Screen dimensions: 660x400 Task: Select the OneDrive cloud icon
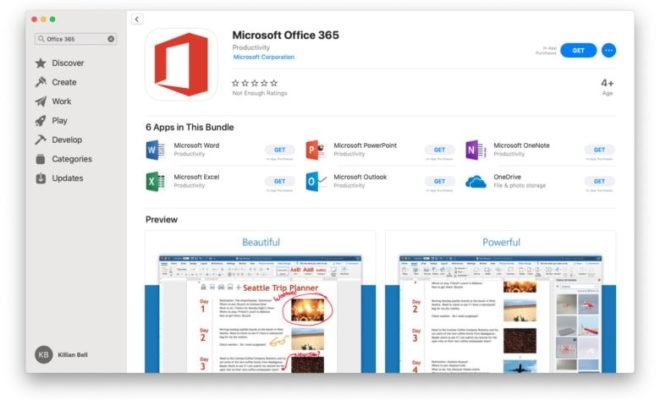pyautogui.click(x=474, y=181)
